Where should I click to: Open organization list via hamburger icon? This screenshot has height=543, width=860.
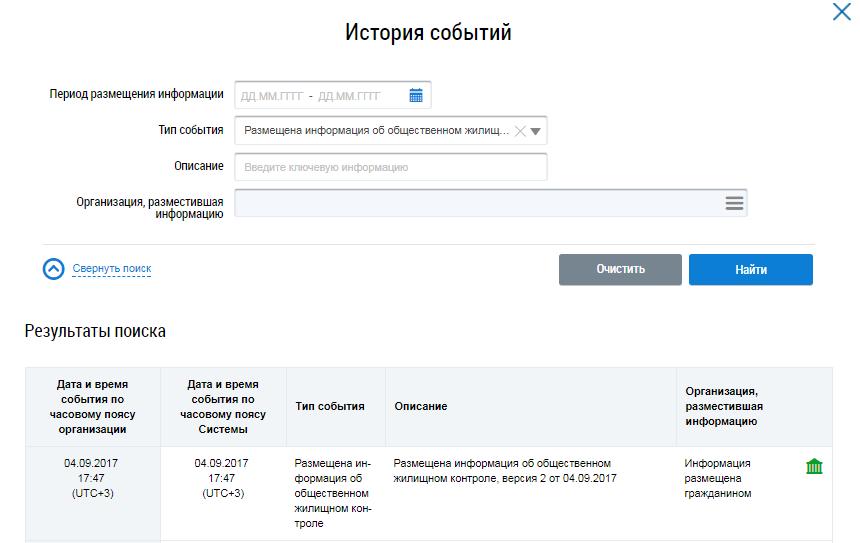point(734,203)
